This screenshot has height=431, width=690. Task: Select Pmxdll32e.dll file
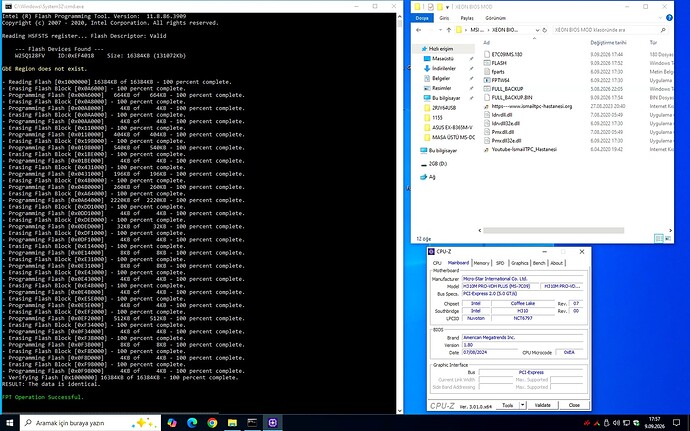[x=506, y=140]
